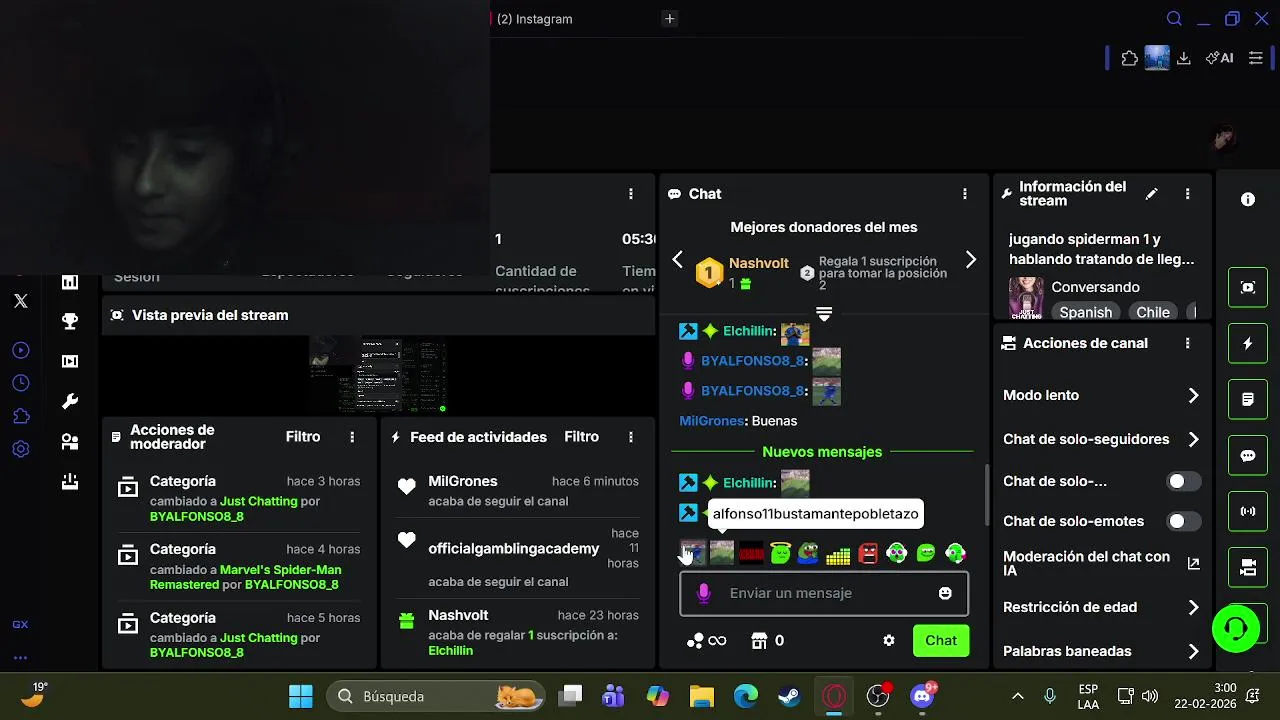Toggle the stream preview widget button
Screen dimensions: 1280x720
(1248, 287)
